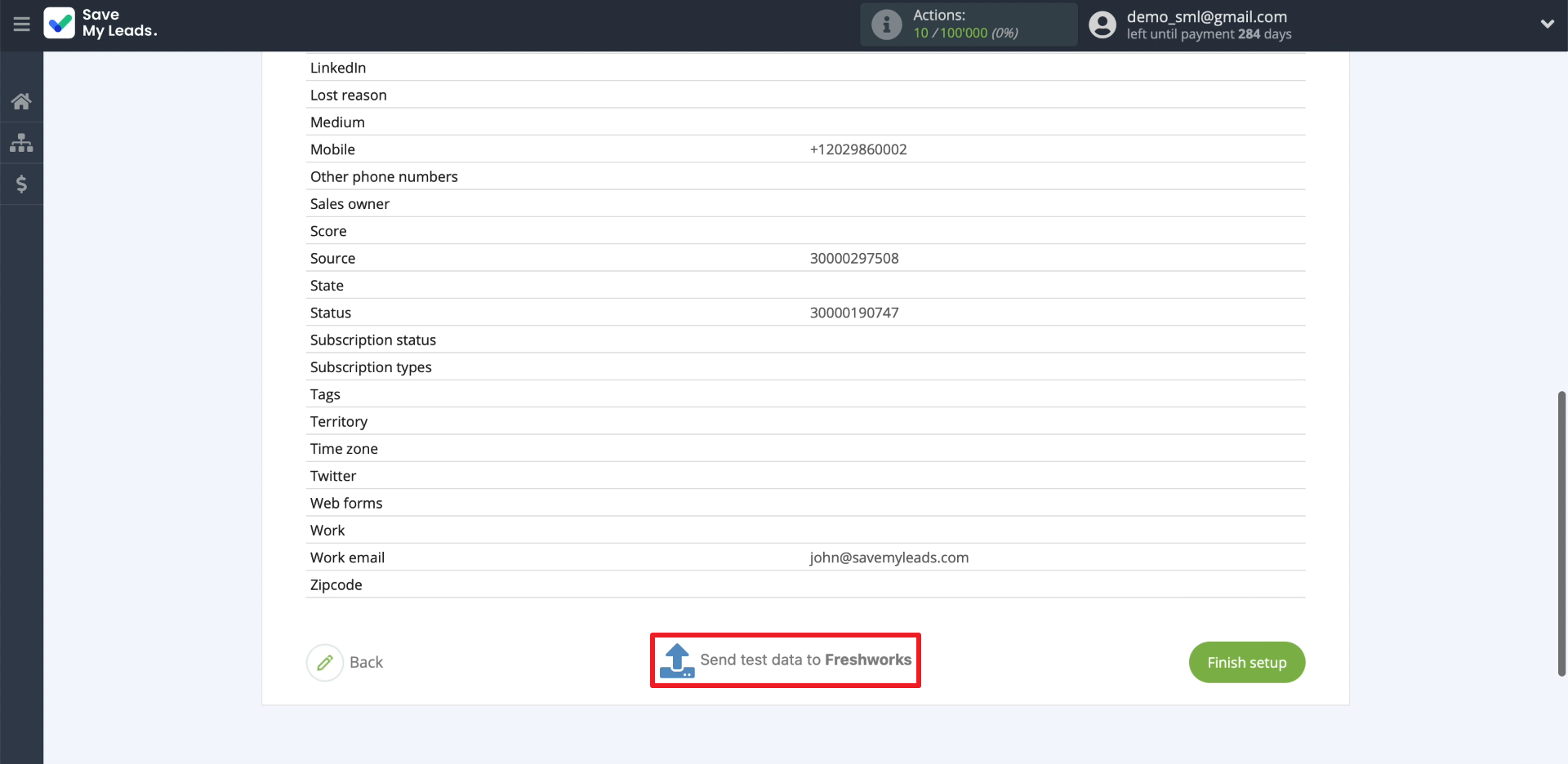Click Send test data to Freshworks
This screenshot has width=1568, height=764.
point(804,660)
